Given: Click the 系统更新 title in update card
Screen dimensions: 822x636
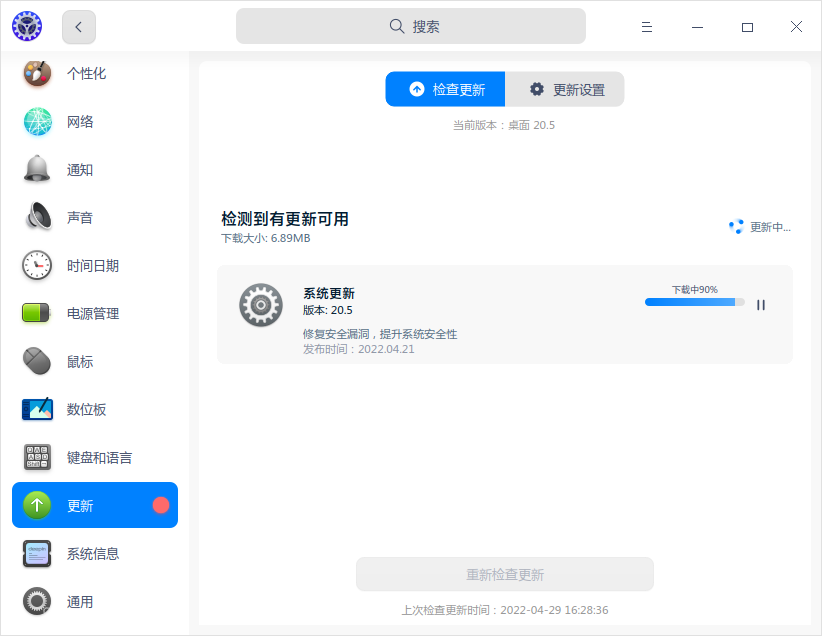Looking at the screenshot, I should [329, 293].
